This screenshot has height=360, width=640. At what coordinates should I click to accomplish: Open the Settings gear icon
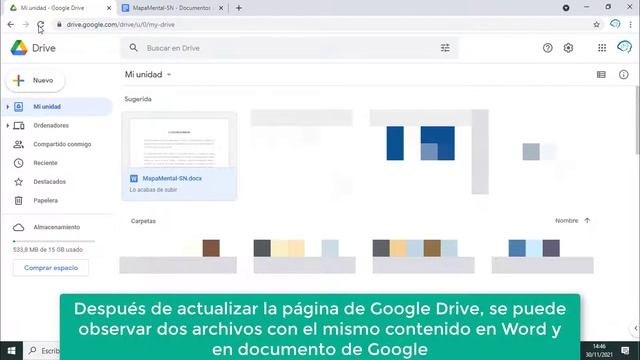click(x=568, y=48)
